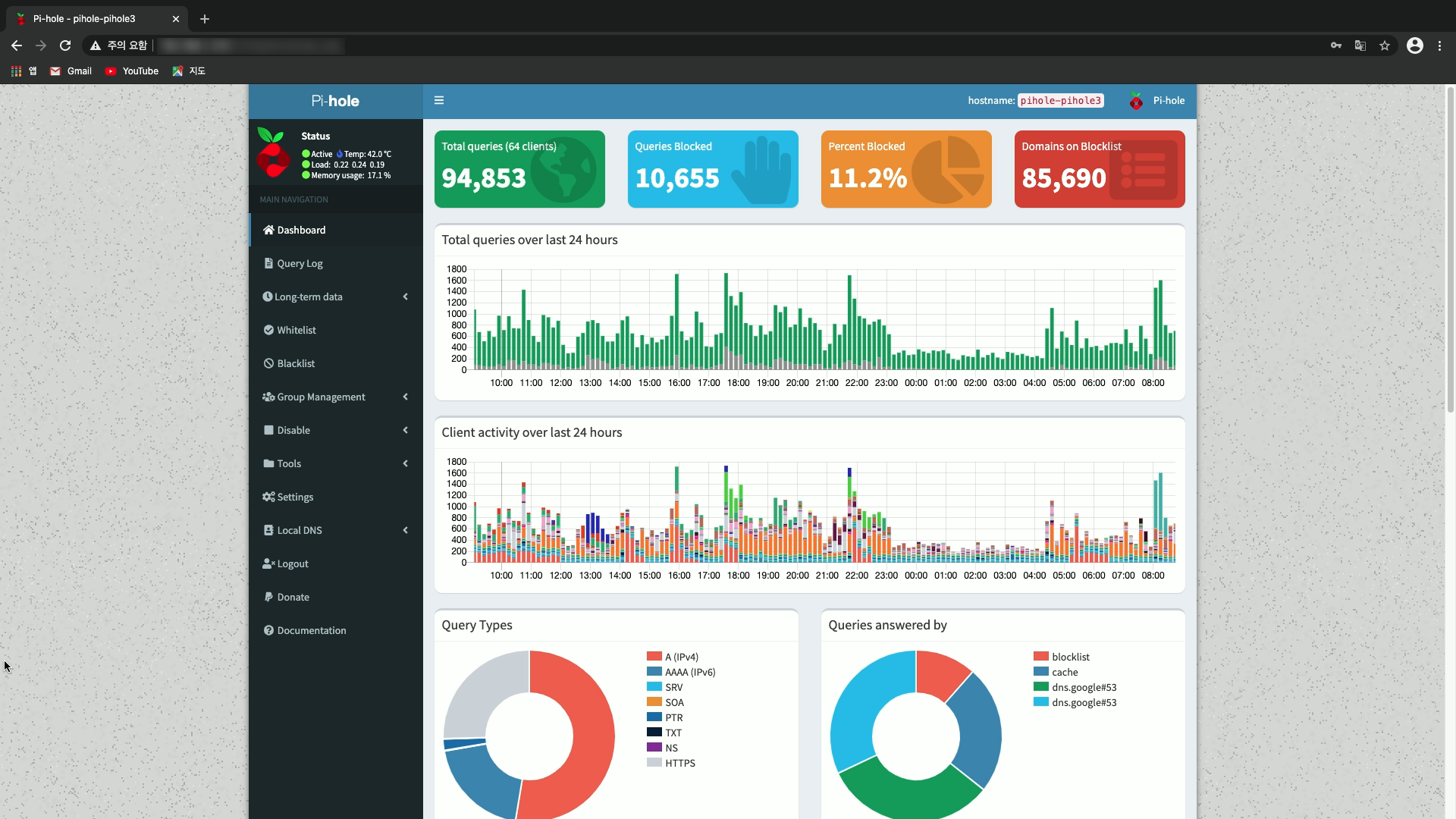Click the Pi-hole raspberry logo in header
The width and height of the screenshot is (1456, 819).
coord(1135,101)
